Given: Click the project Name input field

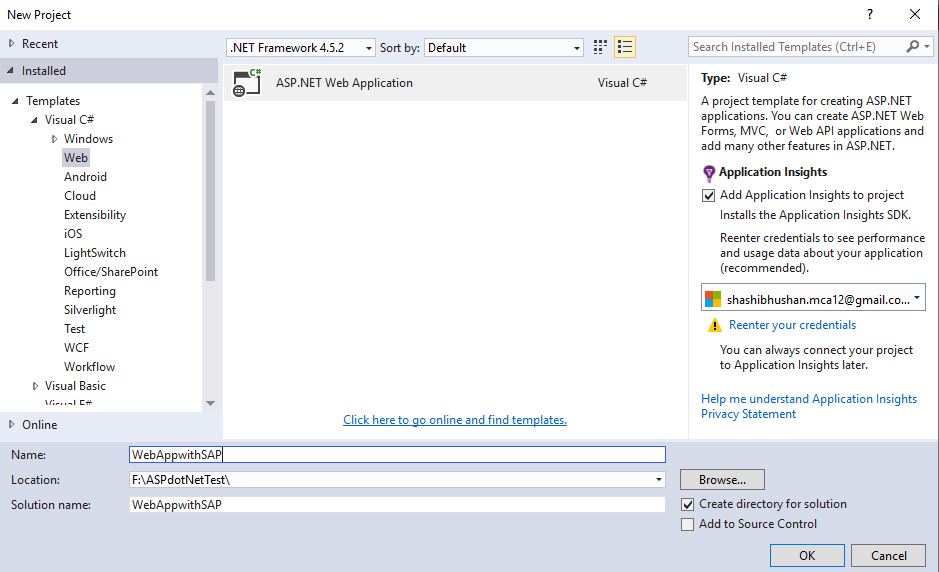Looking at the screenshot, I should pyautogui.click(x=397, y=455).
